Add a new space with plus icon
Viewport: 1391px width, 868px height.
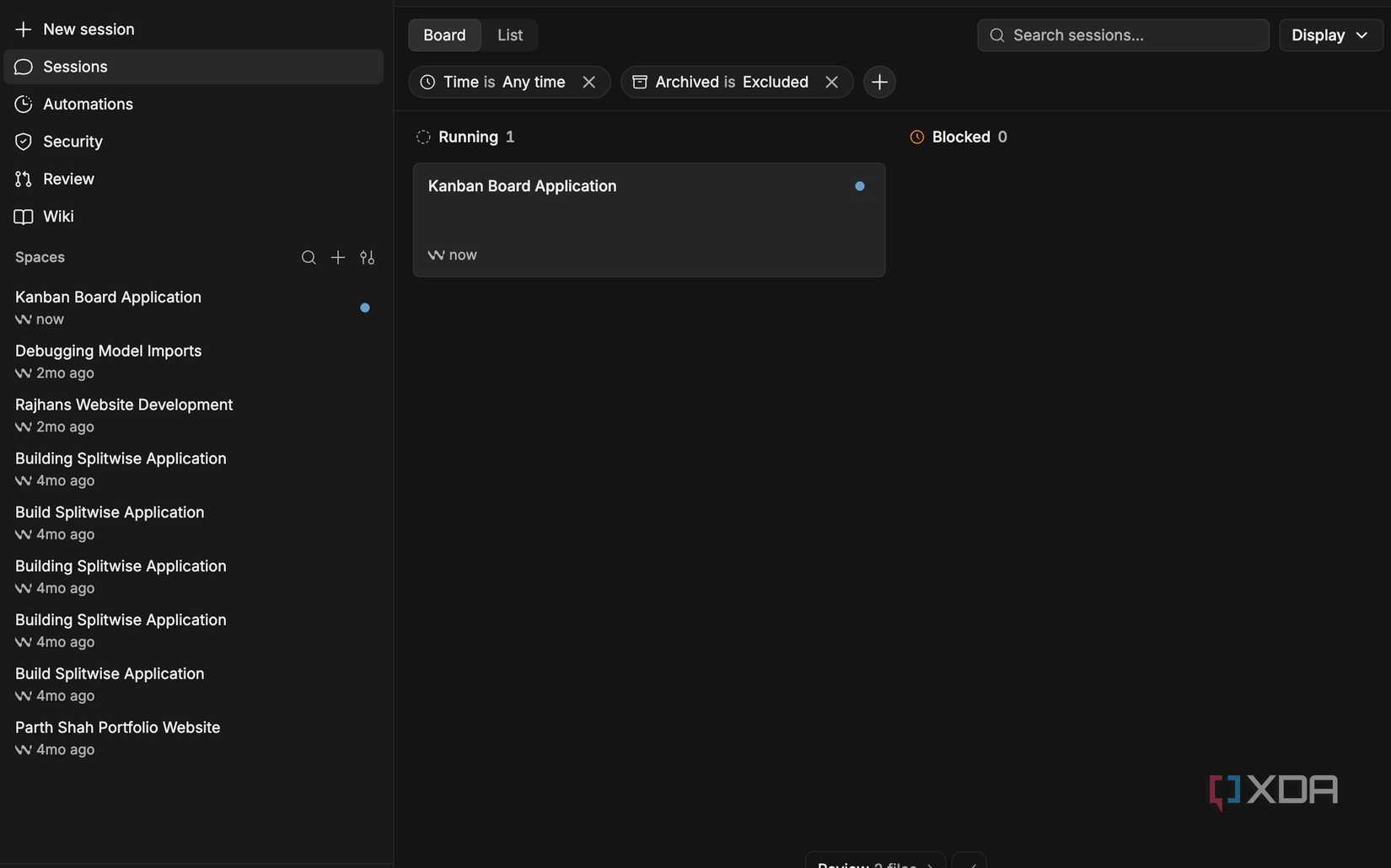pos(338,258)
